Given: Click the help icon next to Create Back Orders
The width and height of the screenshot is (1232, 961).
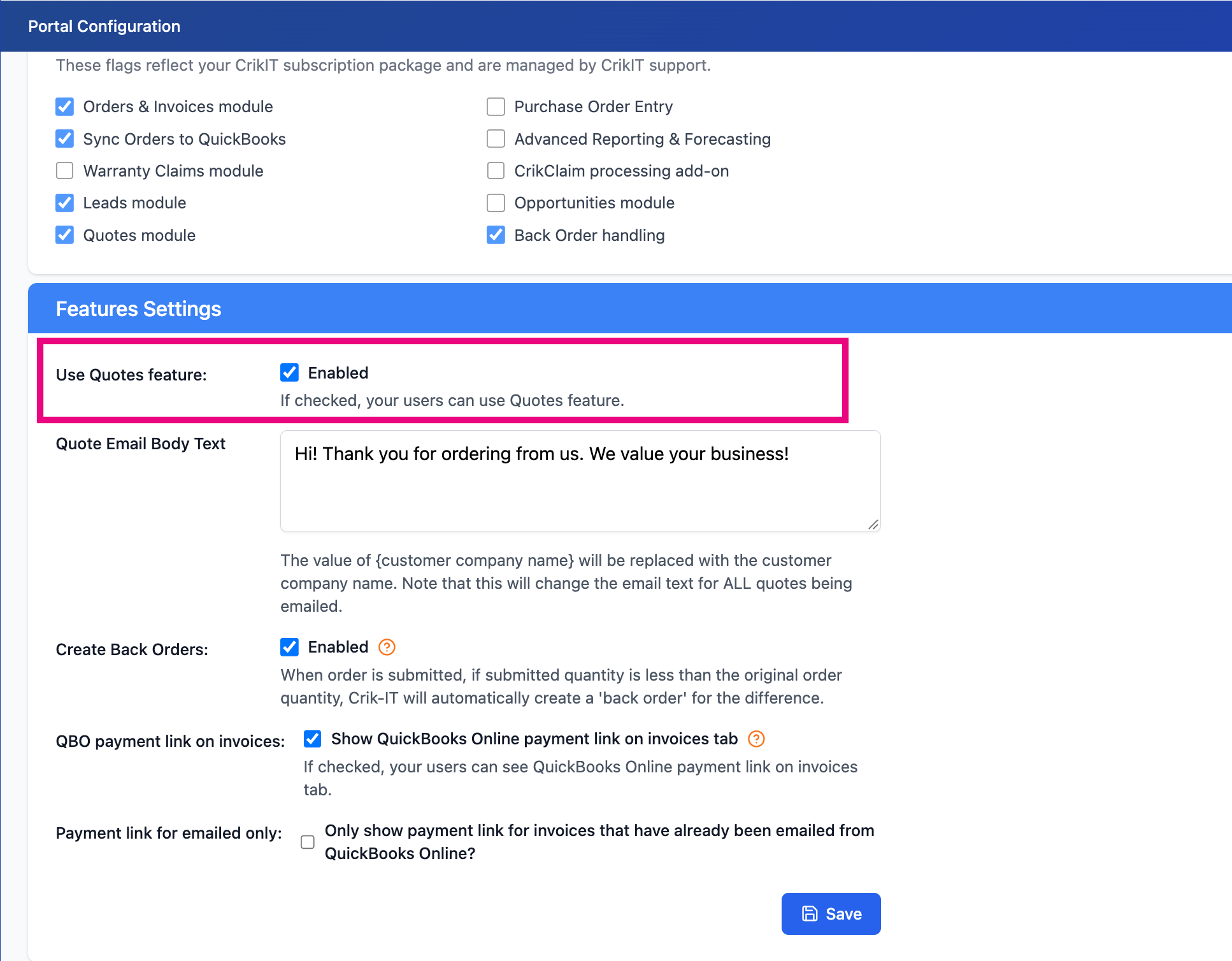Looking at the screenshot, I should (x=387, y=647).
